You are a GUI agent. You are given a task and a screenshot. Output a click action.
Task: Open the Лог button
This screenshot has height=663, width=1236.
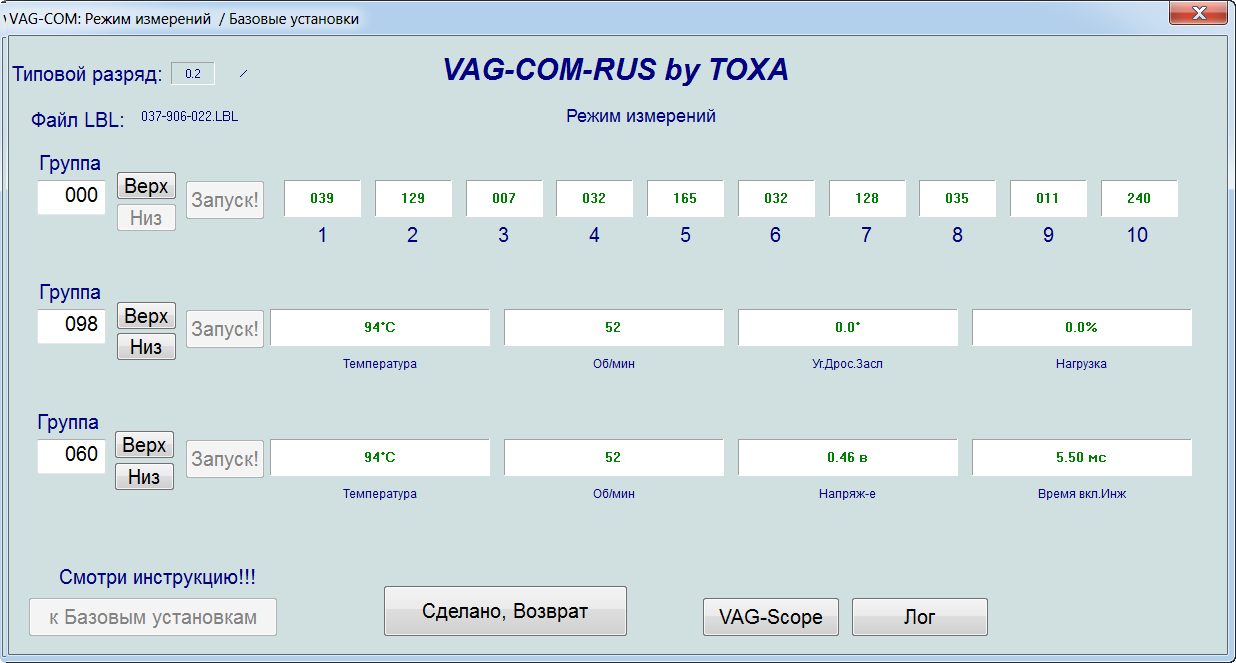[920, 617]
